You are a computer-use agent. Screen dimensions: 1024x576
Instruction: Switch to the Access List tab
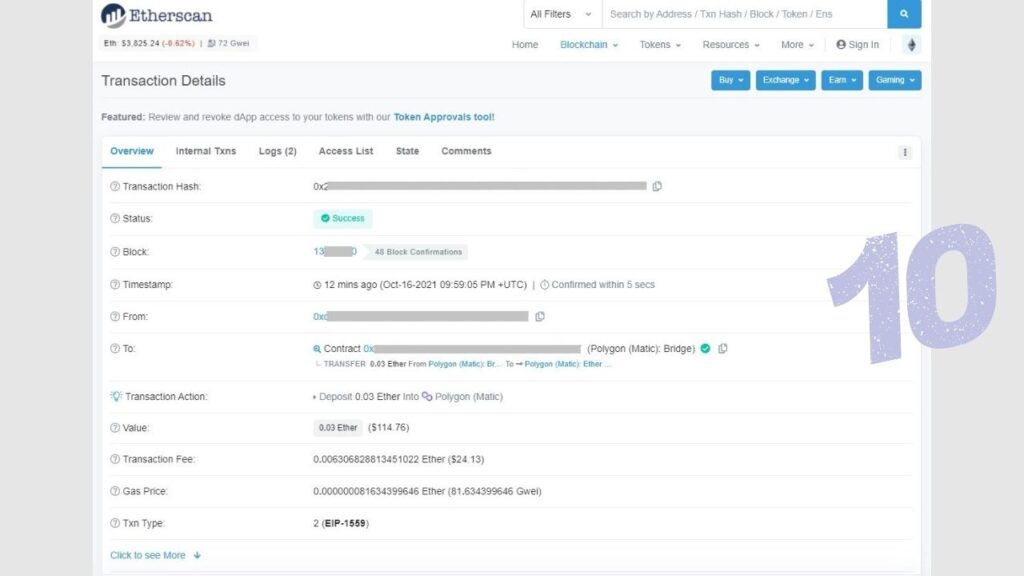pyautogui.click(x=345, y=152)
